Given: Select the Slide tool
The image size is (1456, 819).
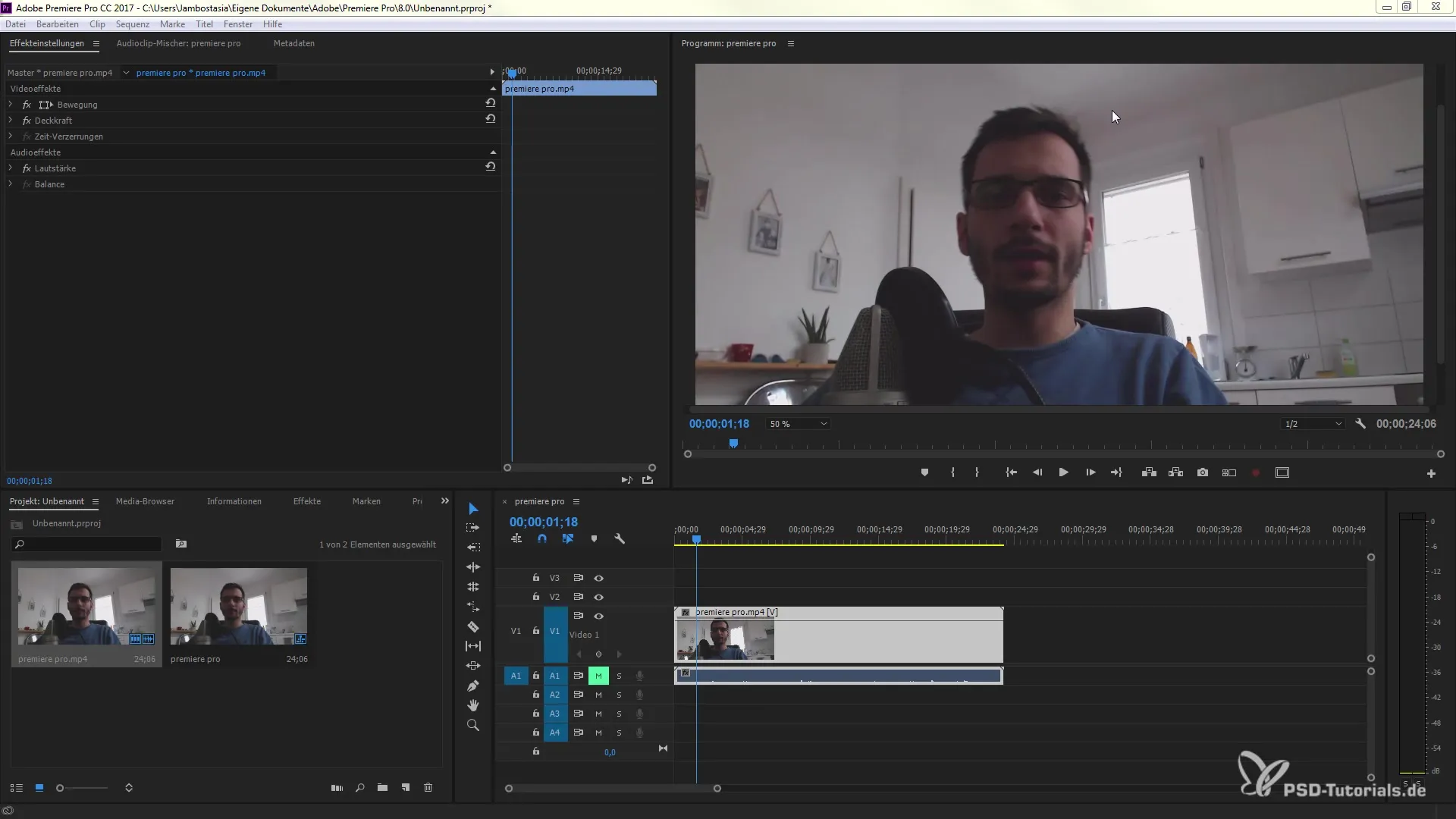Looking at the screenshot, I should point(473,666).
